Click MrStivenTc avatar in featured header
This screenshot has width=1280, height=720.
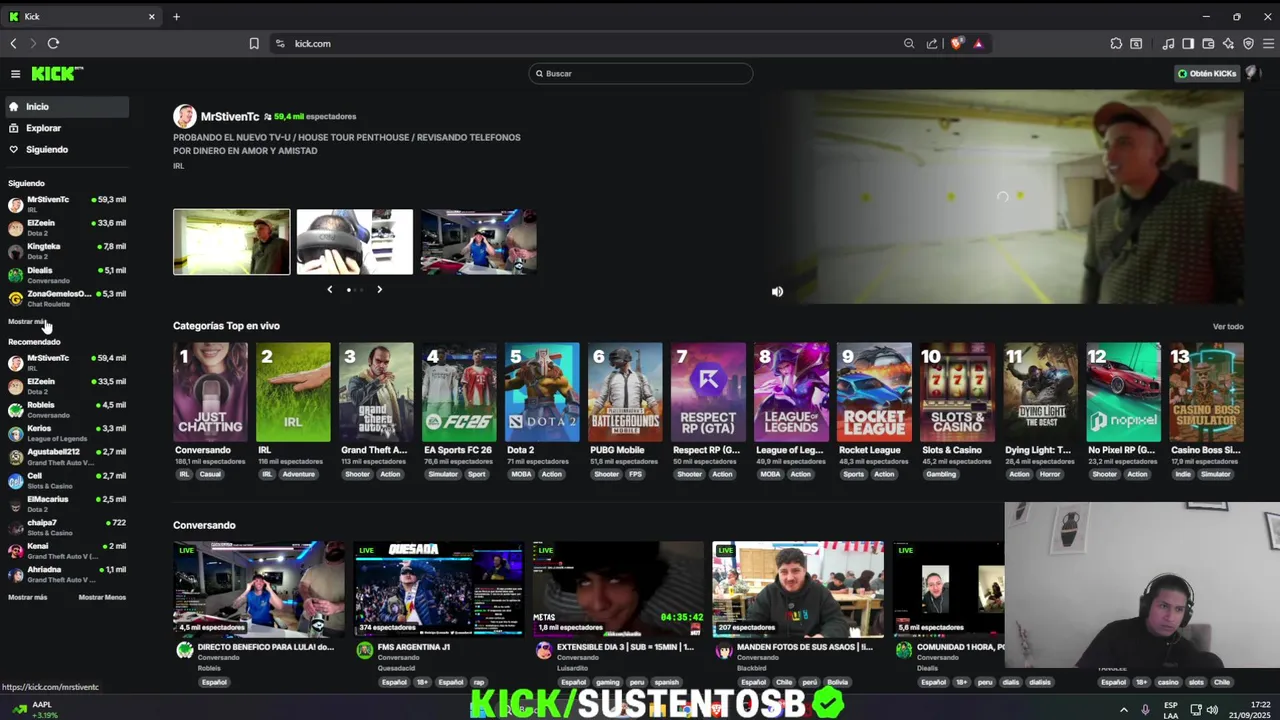click(184, 116)
